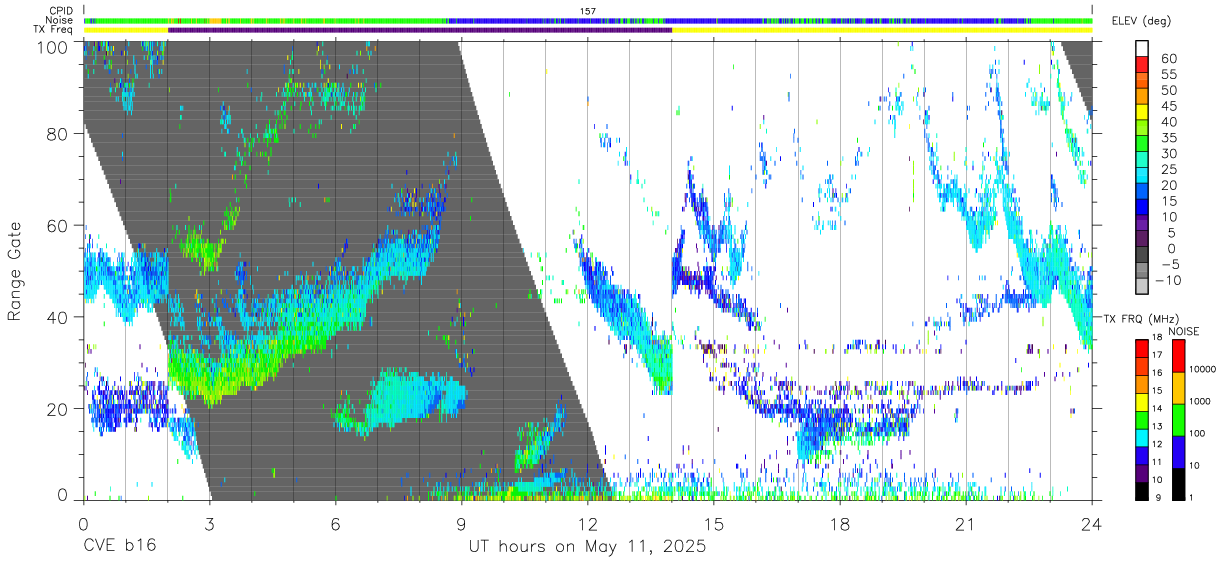Pick the purple 10-11 MHz swatch in TX FRQ legend
The image size is (1228, 567).
[x=1142, y=472]
